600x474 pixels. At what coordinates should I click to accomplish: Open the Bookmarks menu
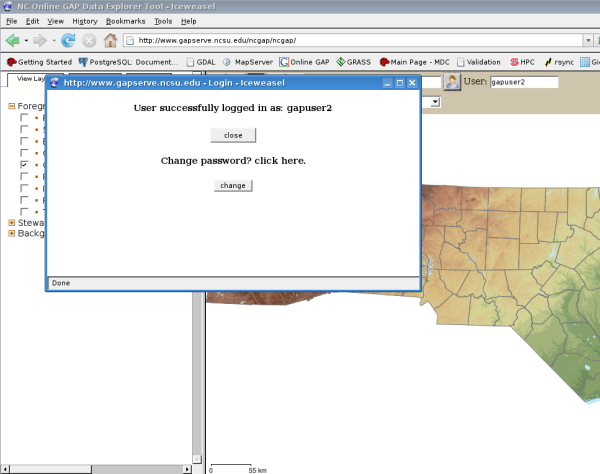coord(126,21)
